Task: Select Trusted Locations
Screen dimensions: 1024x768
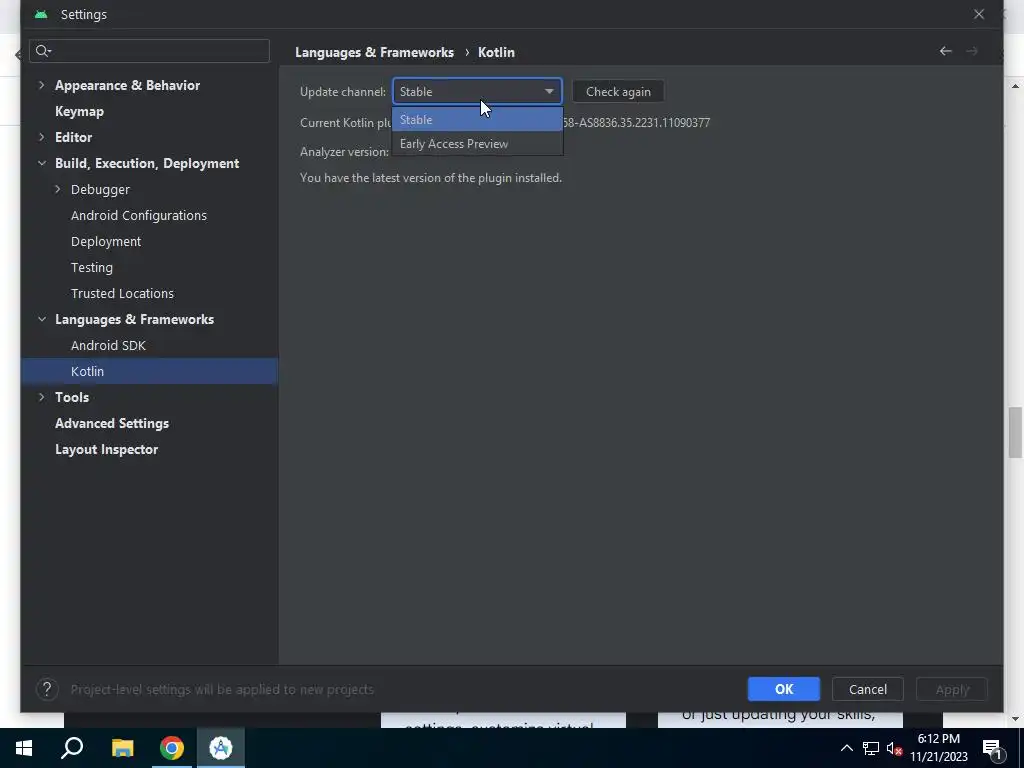Action: pyautogui.click(x=122, y=293)
